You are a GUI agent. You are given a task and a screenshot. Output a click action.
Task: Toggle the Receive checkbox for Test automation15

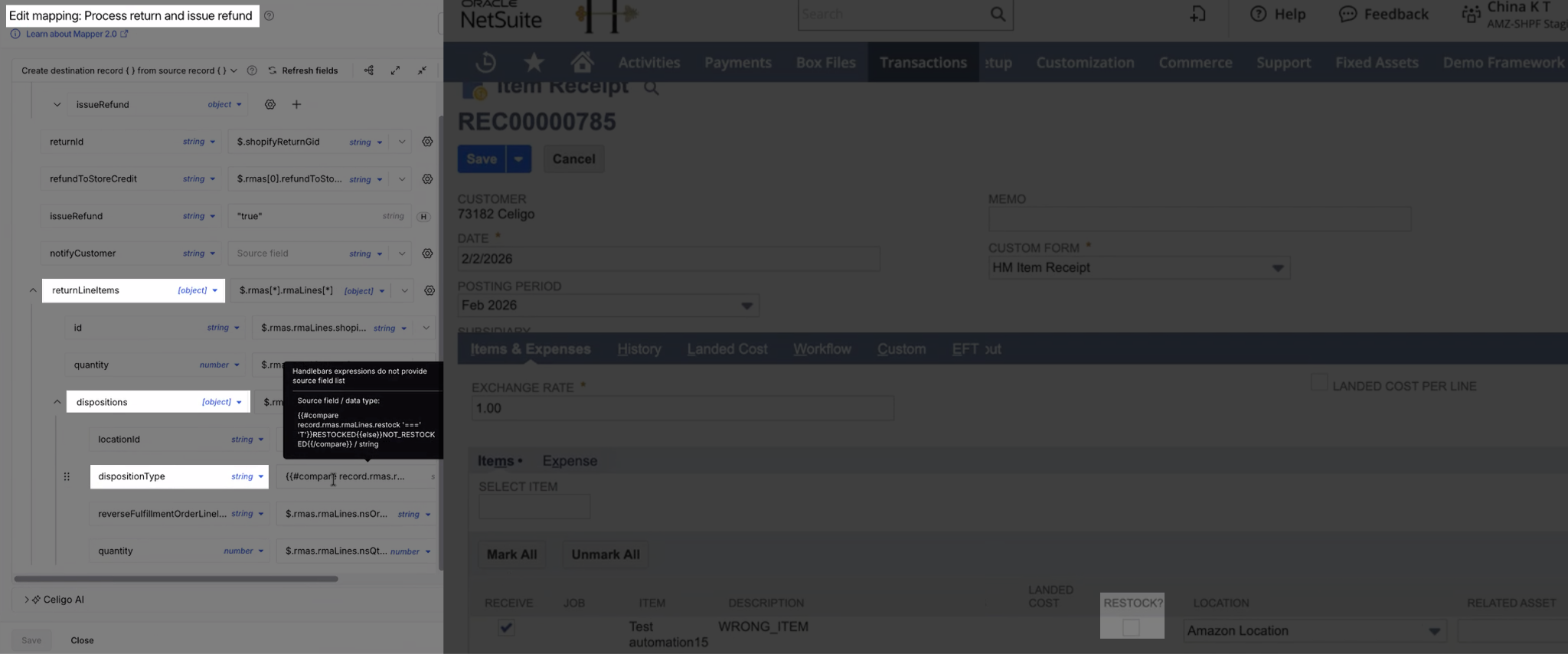click(x=506, y=628)
